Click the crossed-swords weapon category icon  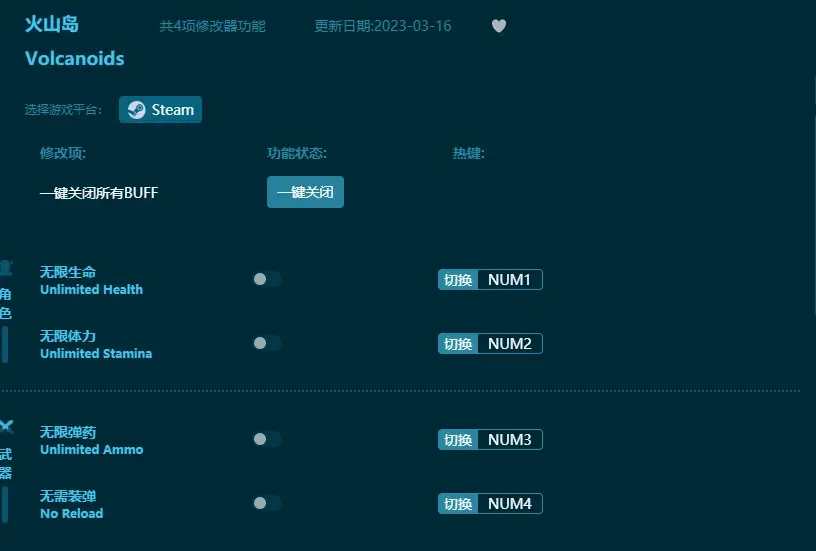click(x=6, y=427)
